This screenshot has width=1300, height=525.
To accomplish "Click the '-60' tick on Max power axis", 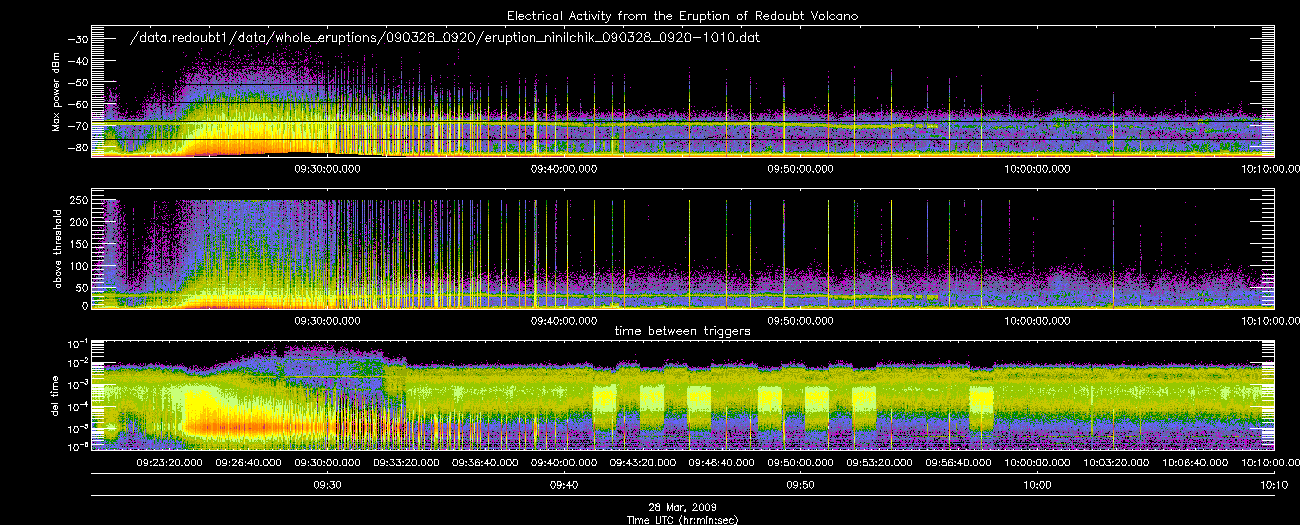I will 77,104.
